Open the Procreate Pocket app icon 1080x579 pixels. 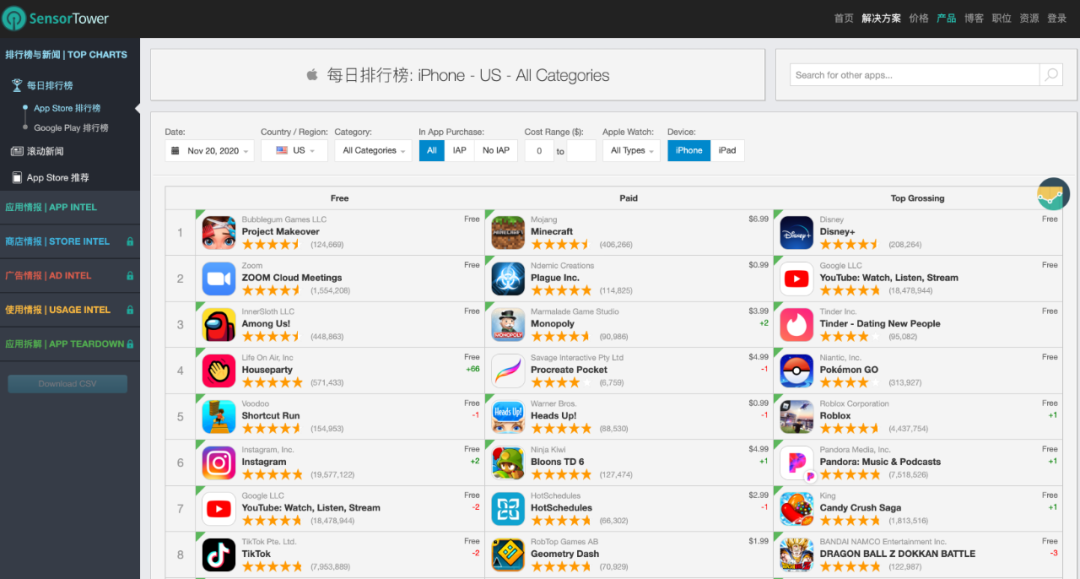508,371
